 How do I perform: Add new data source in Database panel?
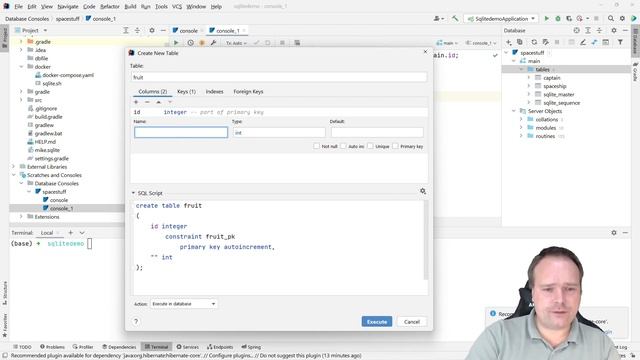[509, 42]
